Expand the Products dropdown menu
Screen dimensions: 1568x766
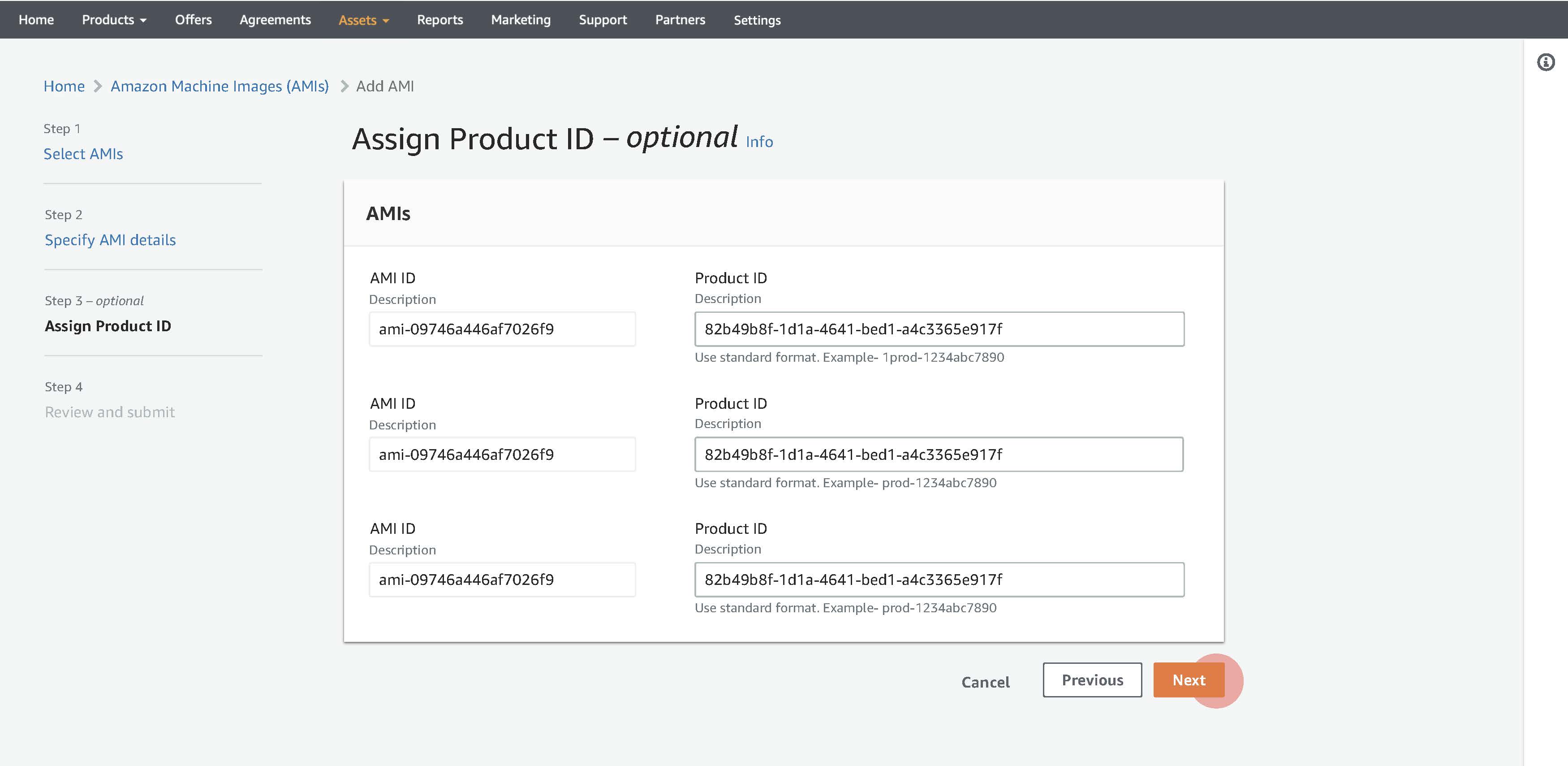pyautogui.click(x=114, y=19)
